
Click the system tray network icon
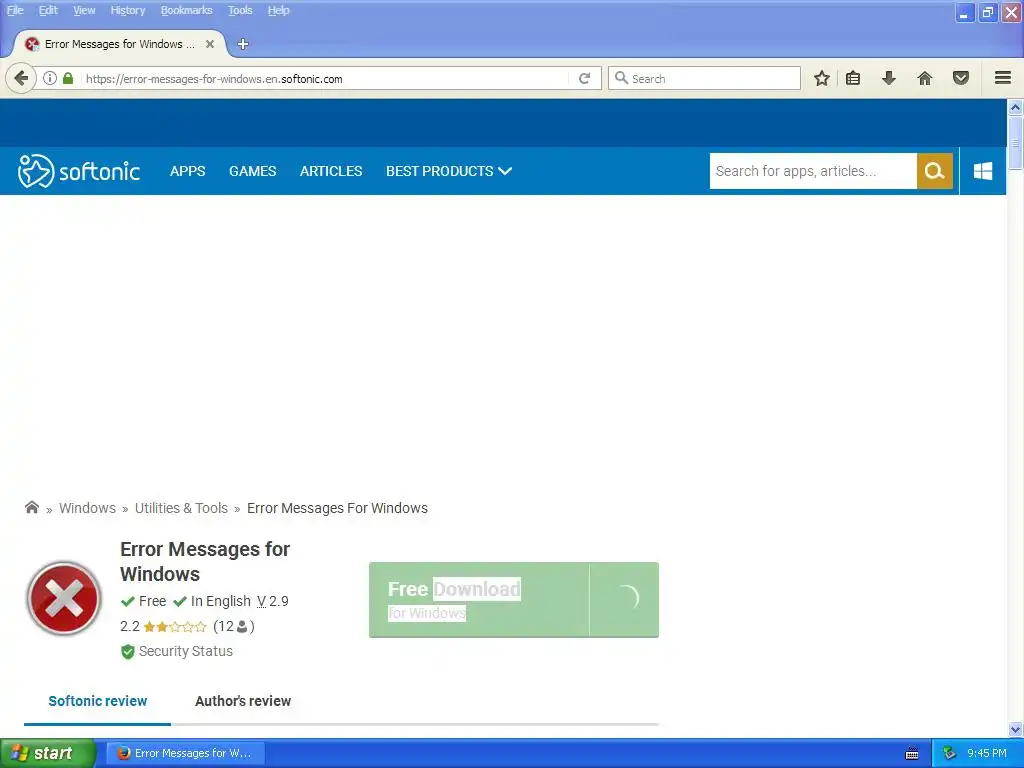(x=949, y=754)
